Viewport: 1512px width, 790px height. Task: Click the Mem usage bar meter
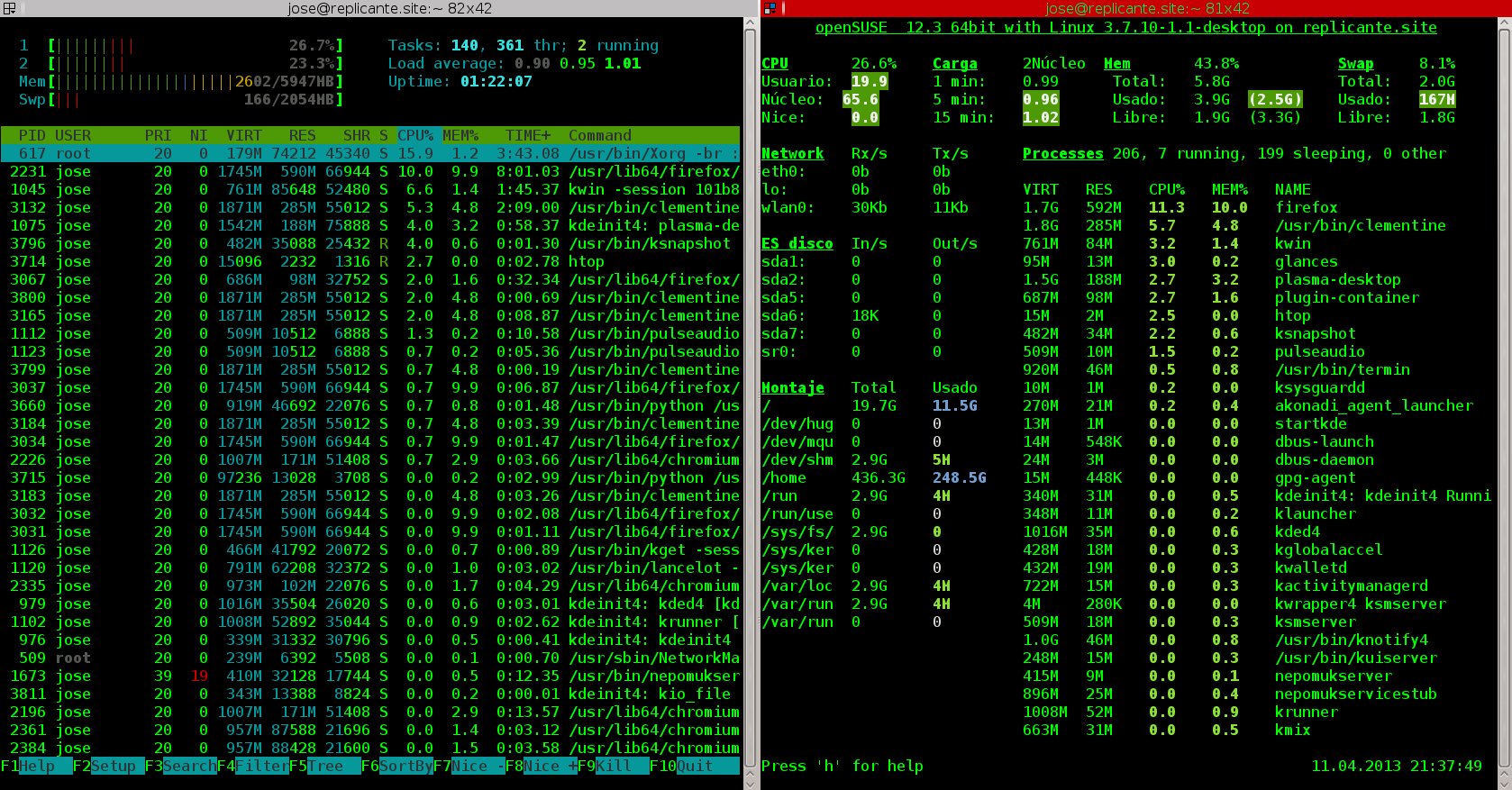tap(181, 81)
